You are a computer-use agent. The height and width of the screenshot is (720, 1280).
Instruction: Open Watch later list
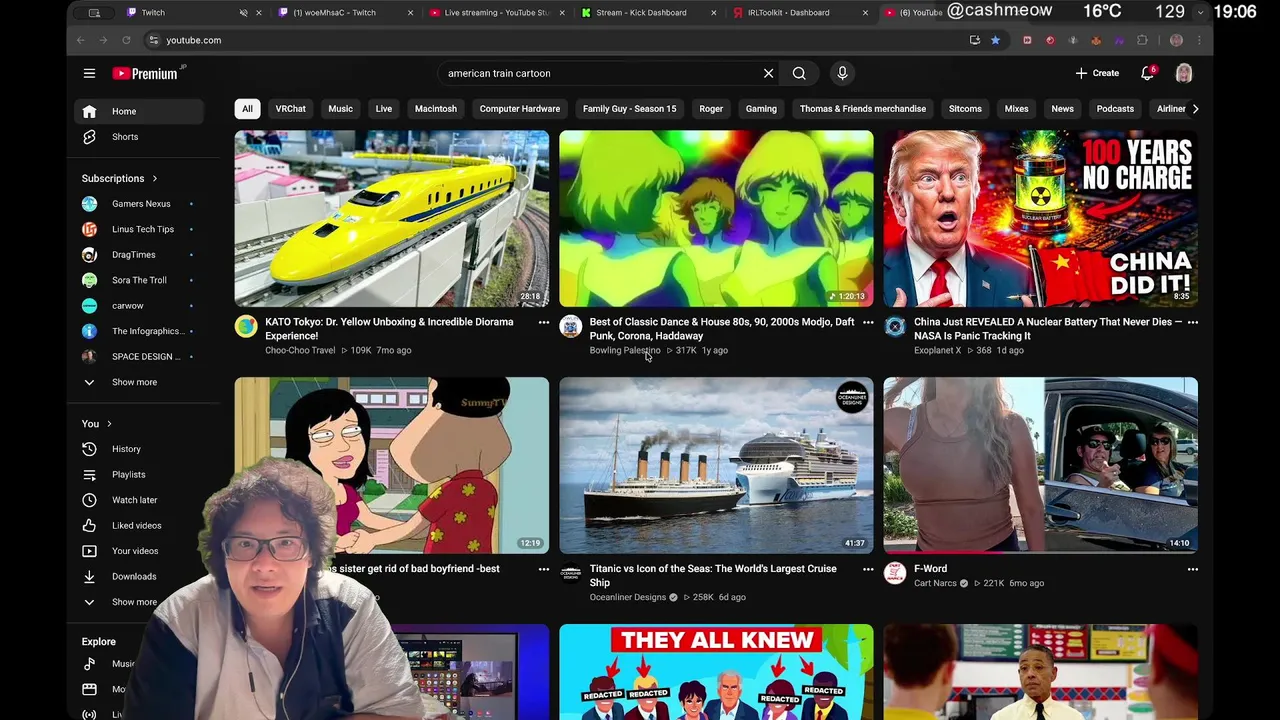[x=139, y=500]
